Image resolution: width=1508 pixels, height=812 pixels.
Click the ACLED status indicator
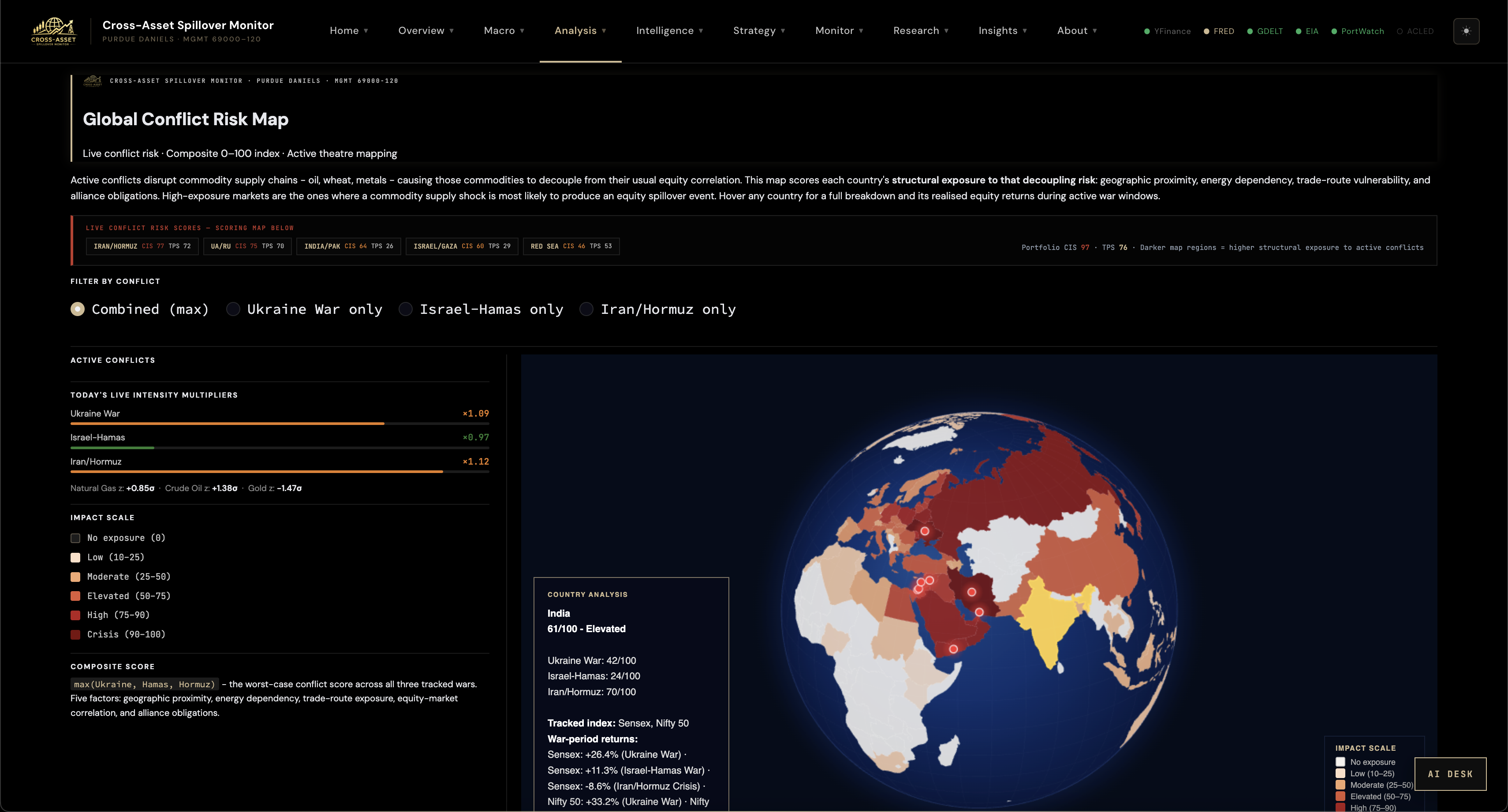click(x=1415, y=31)
